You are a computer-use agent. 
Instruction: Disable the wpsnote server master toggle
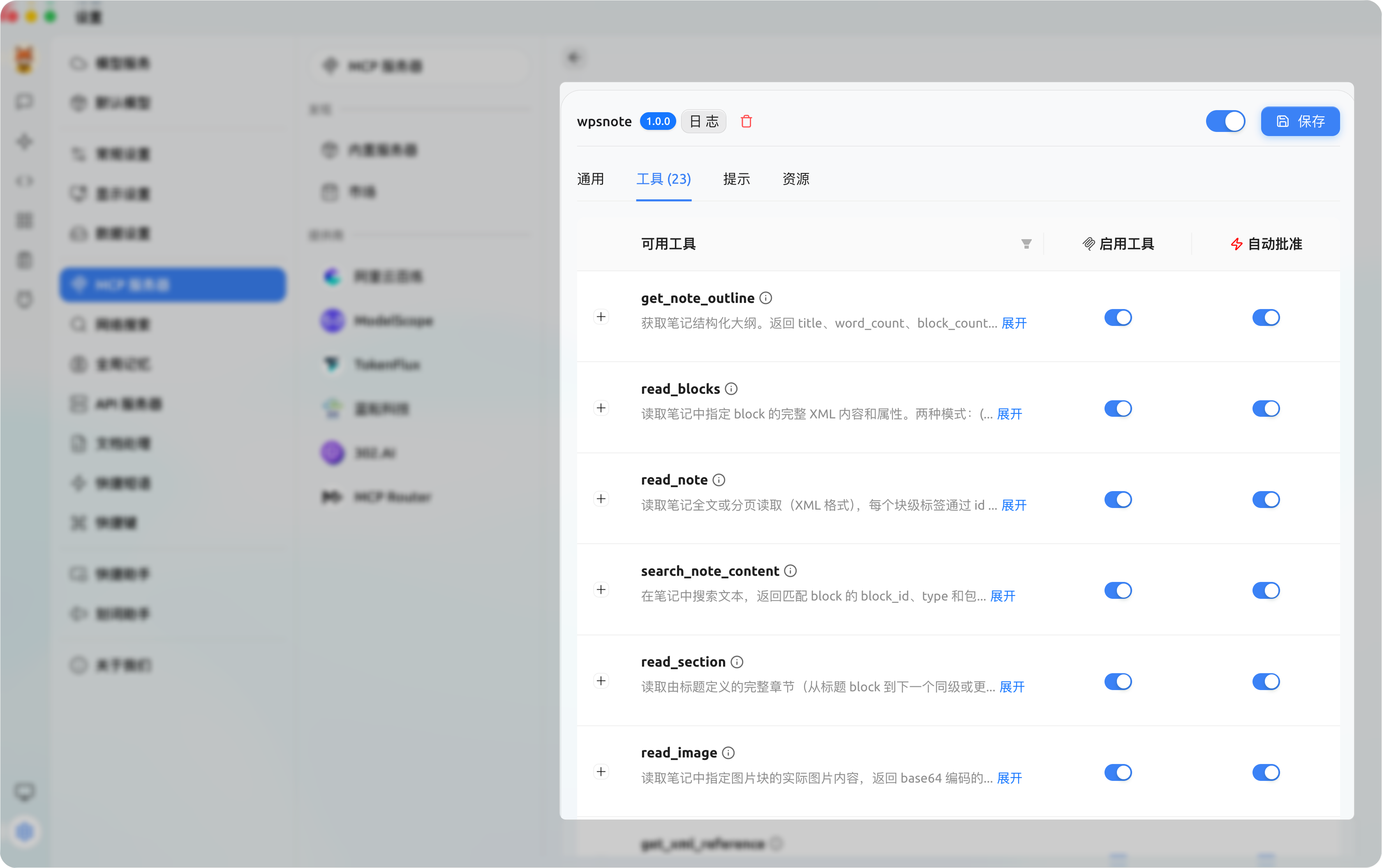[1225, 121]
